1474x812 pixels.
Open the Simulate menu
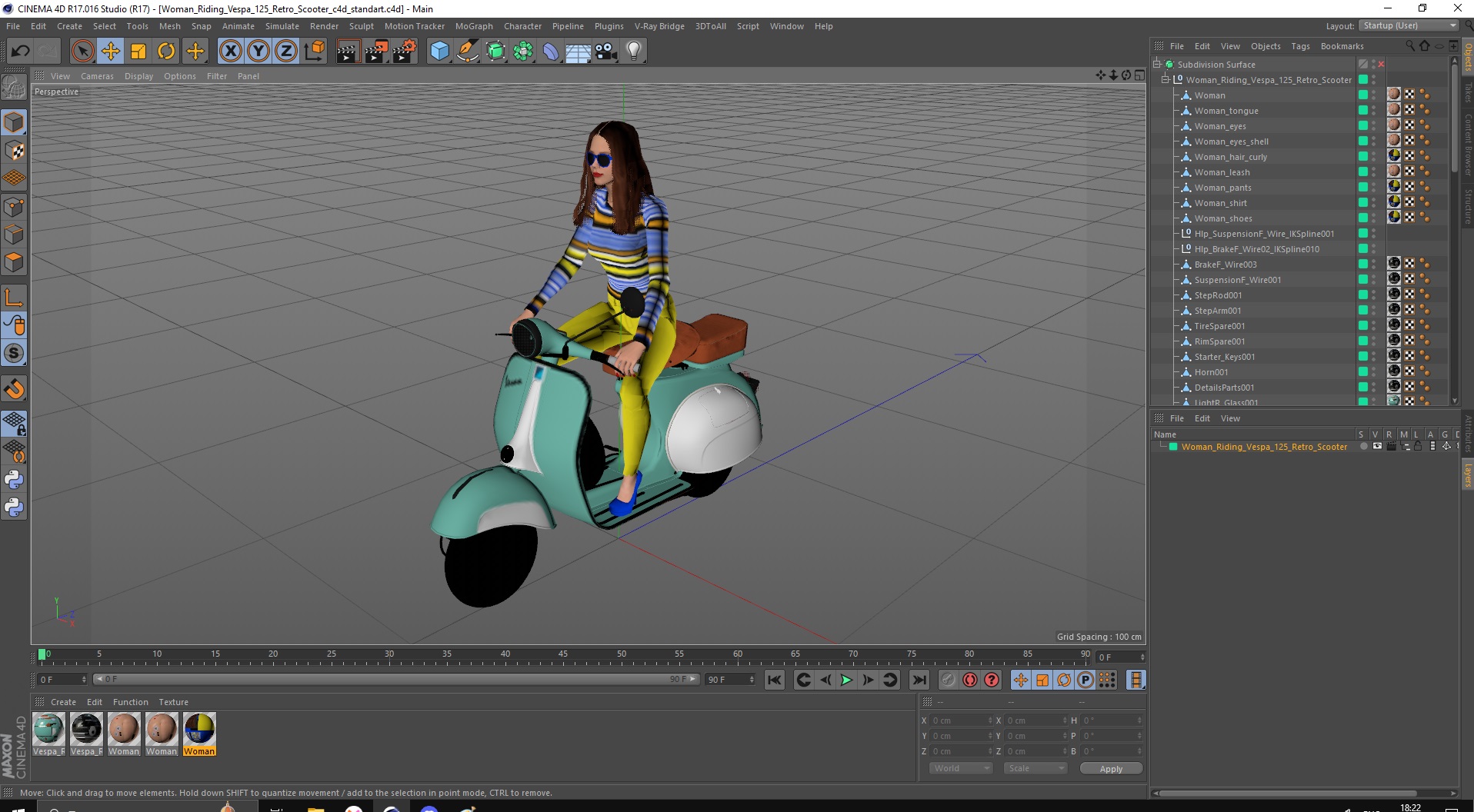282,26
